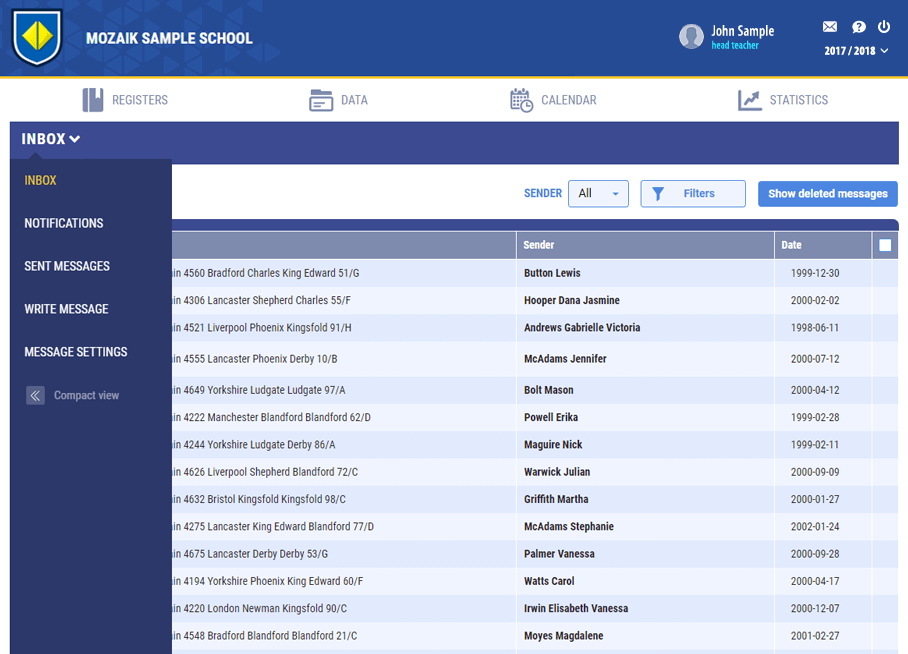This screenshot has width=908, height=654.
Task: Click the Filters button
Action: coord(692,194)
